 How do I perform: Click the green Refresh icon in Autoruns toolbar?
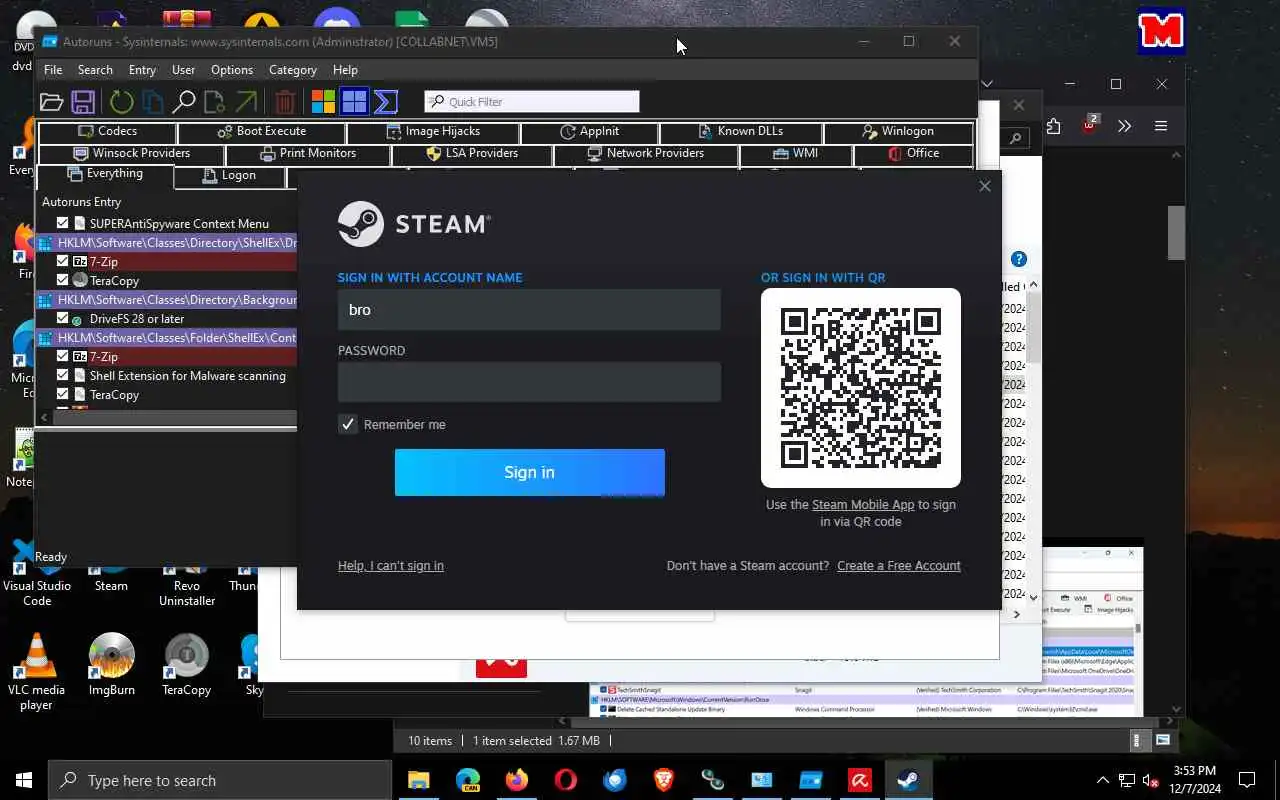tap(121, 102)
